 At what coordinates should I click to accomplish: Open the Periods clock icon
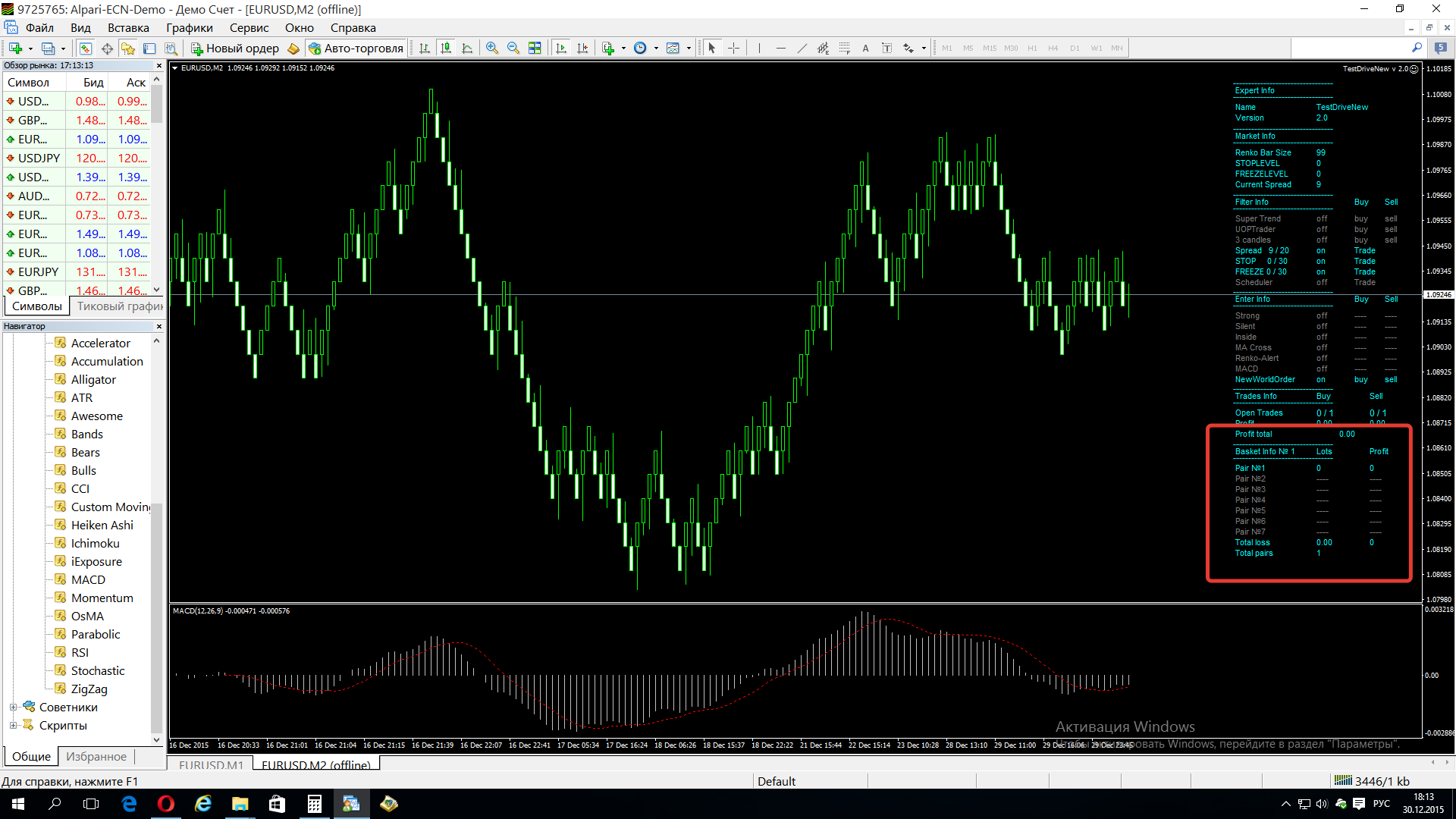tap(641, 48)
